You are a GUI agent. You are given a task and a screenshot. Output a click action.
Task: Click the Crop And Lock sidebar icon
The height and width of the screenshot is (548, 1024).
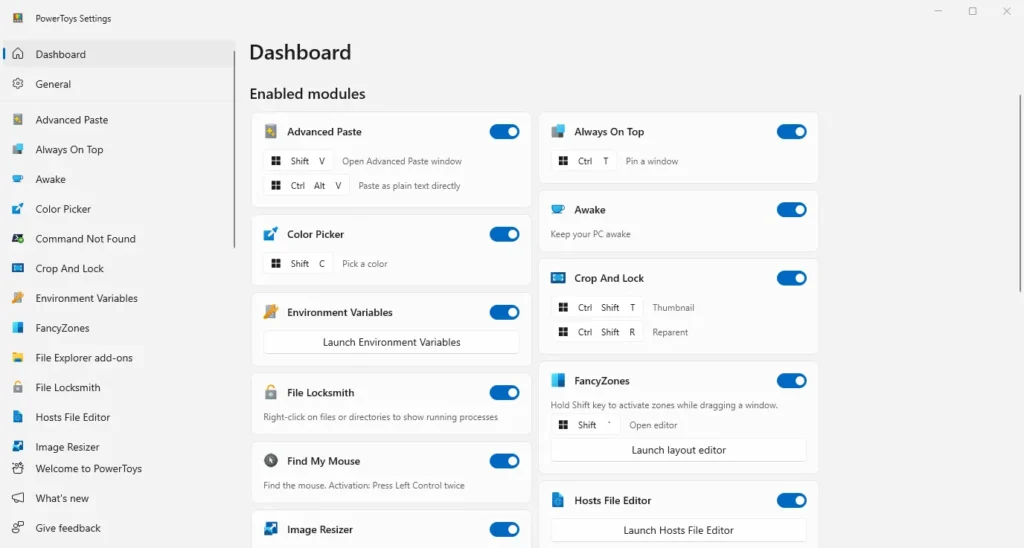(x=18, y=269)
